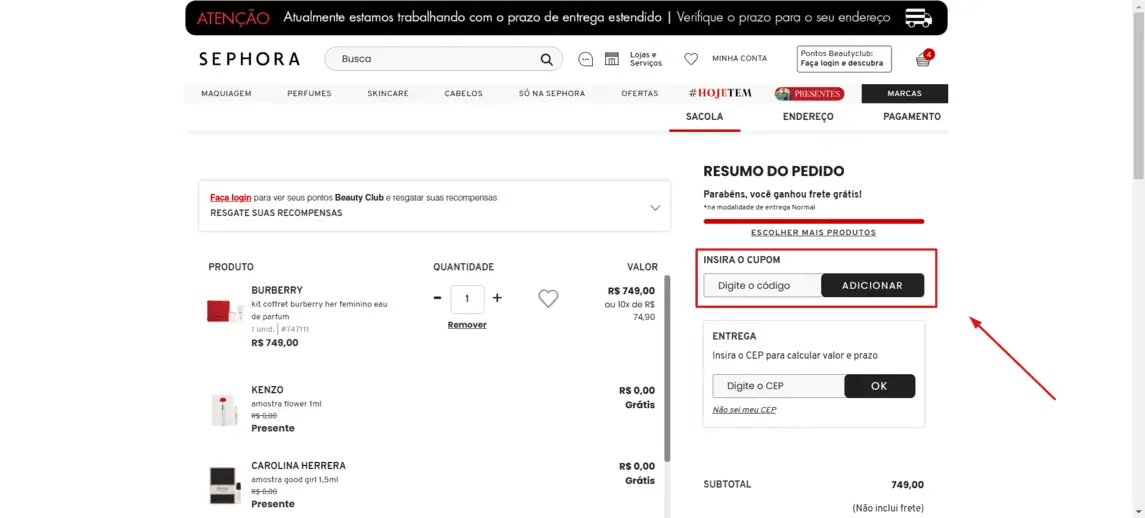Click Escolher mais produtos link
Viewport: 1145px width, 518px height.
pyautogui.click(x=813, y=232)
